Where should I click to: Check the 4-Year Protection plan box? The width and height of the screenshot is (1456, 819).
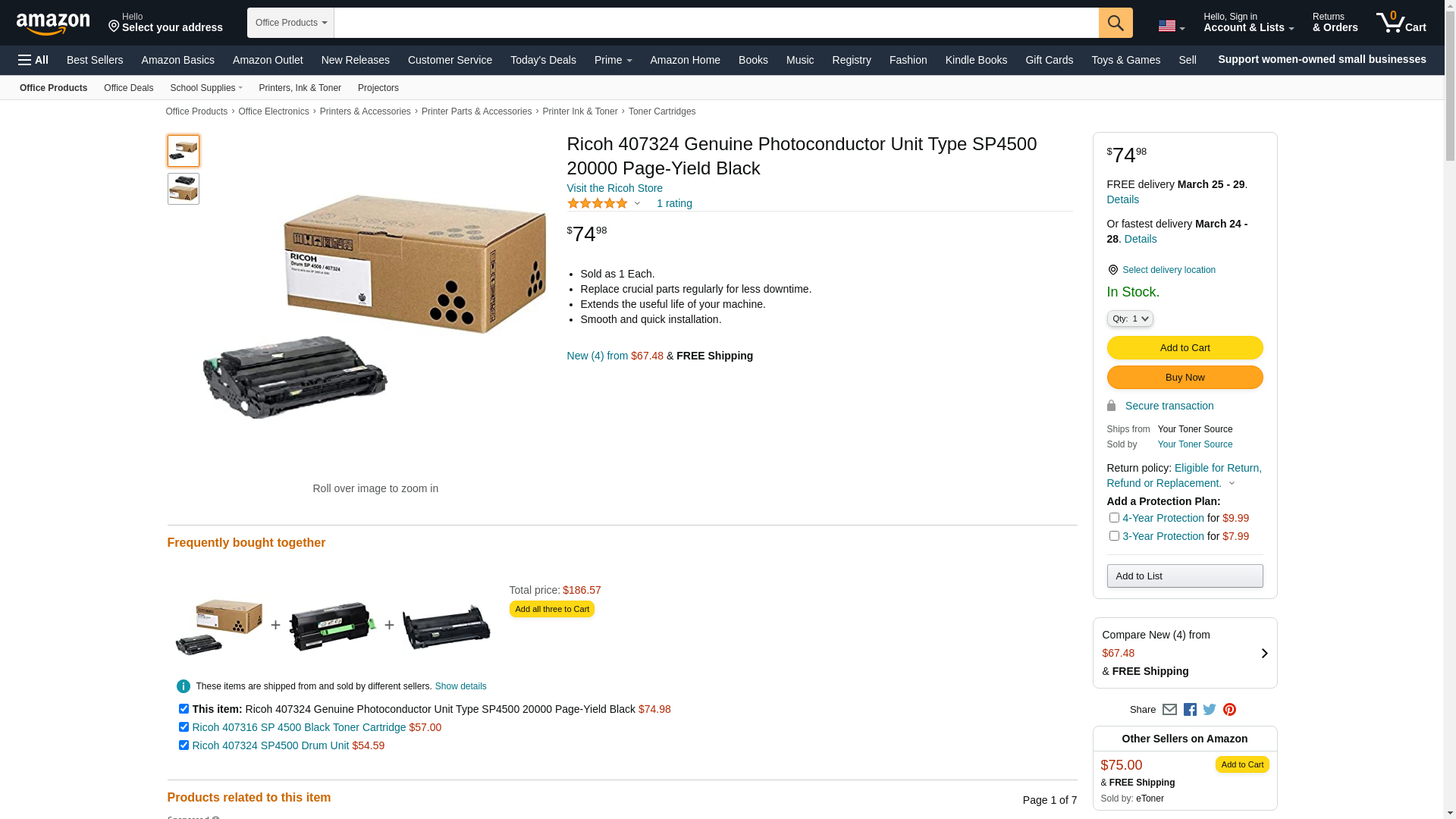tap(1114, 518)
